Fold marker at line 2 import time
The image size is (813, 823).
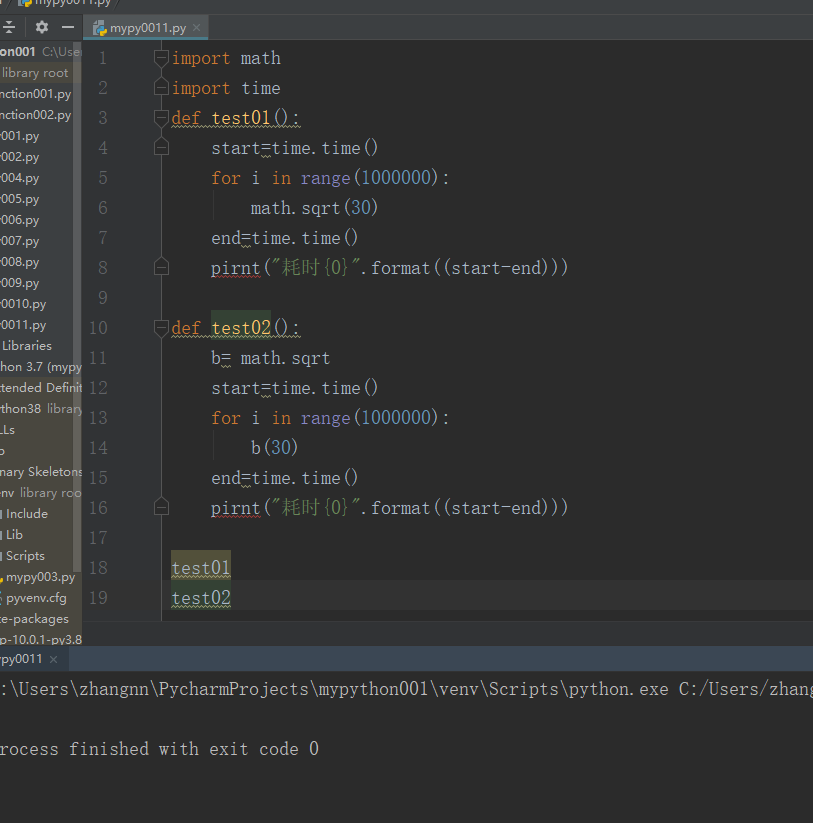point(161,87)
